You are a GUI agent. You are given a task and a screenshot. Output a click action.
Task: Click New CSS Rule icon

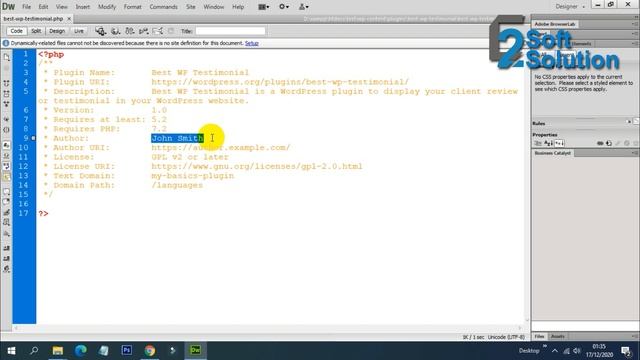[609, 143]
